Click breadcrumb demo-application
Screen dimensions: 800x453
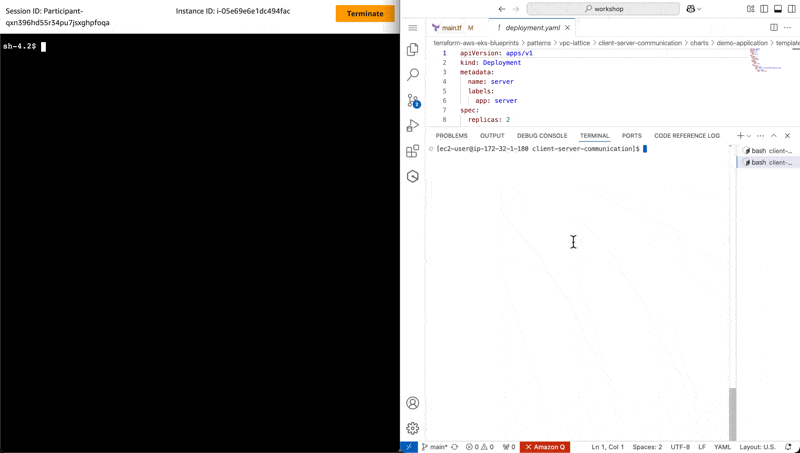742,43
